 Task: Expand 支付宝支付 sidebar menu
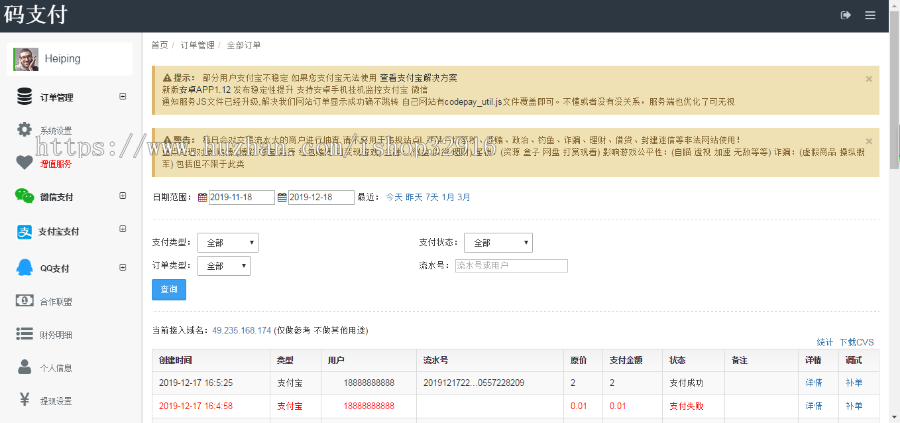click(x=122, y=229)
